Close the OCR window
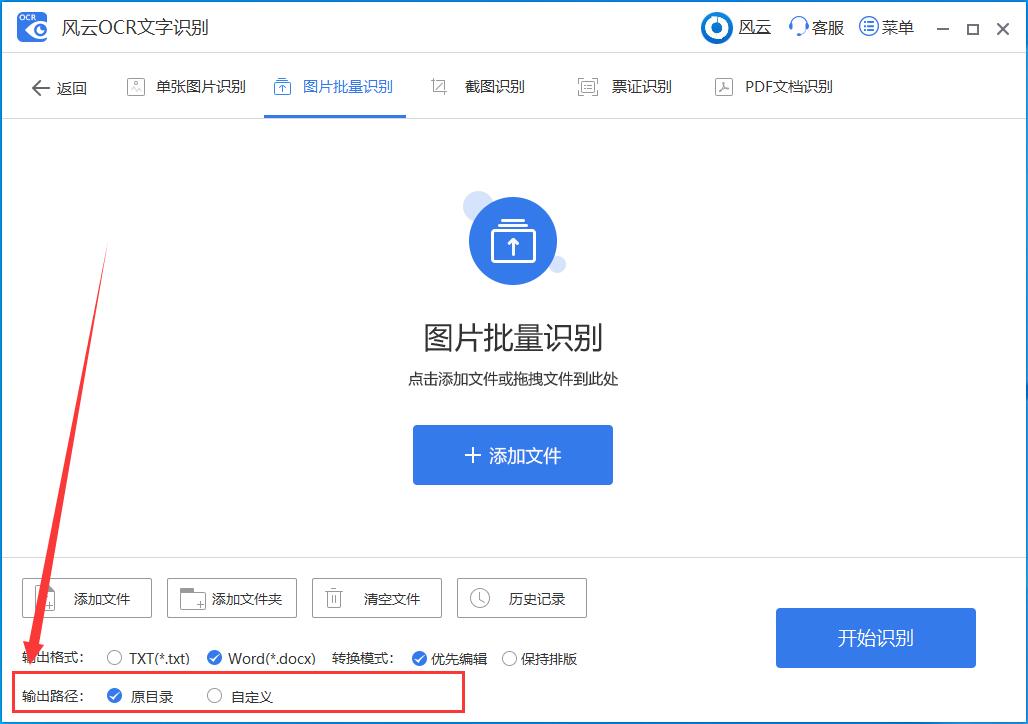 [x=1002, y=29]
